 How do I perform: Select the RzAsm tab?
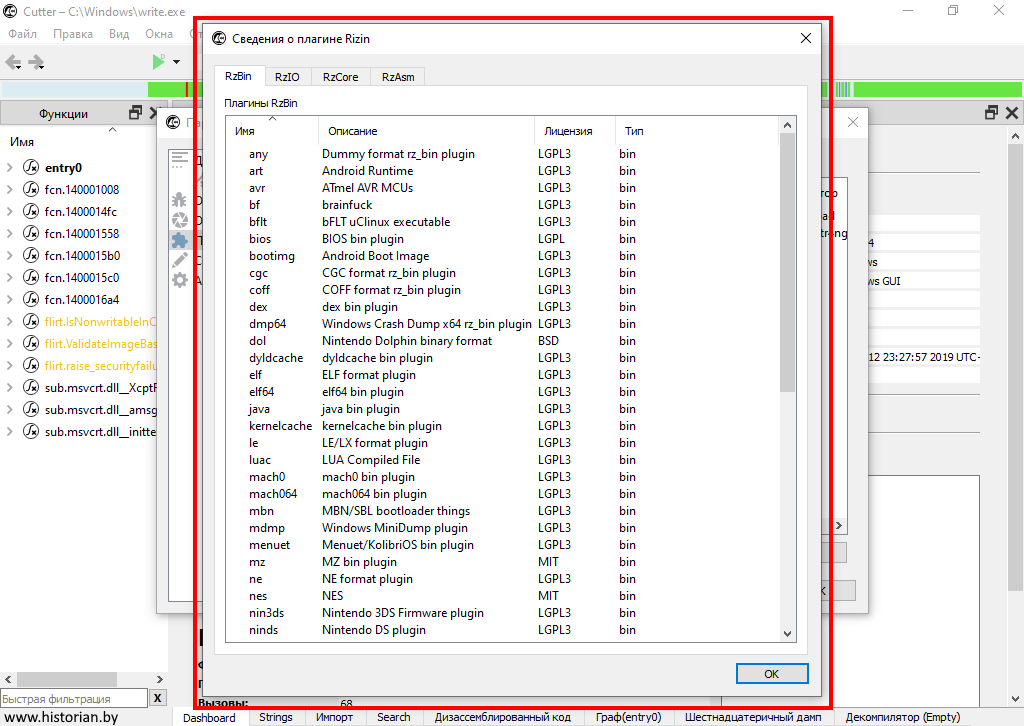click(397, 77)
